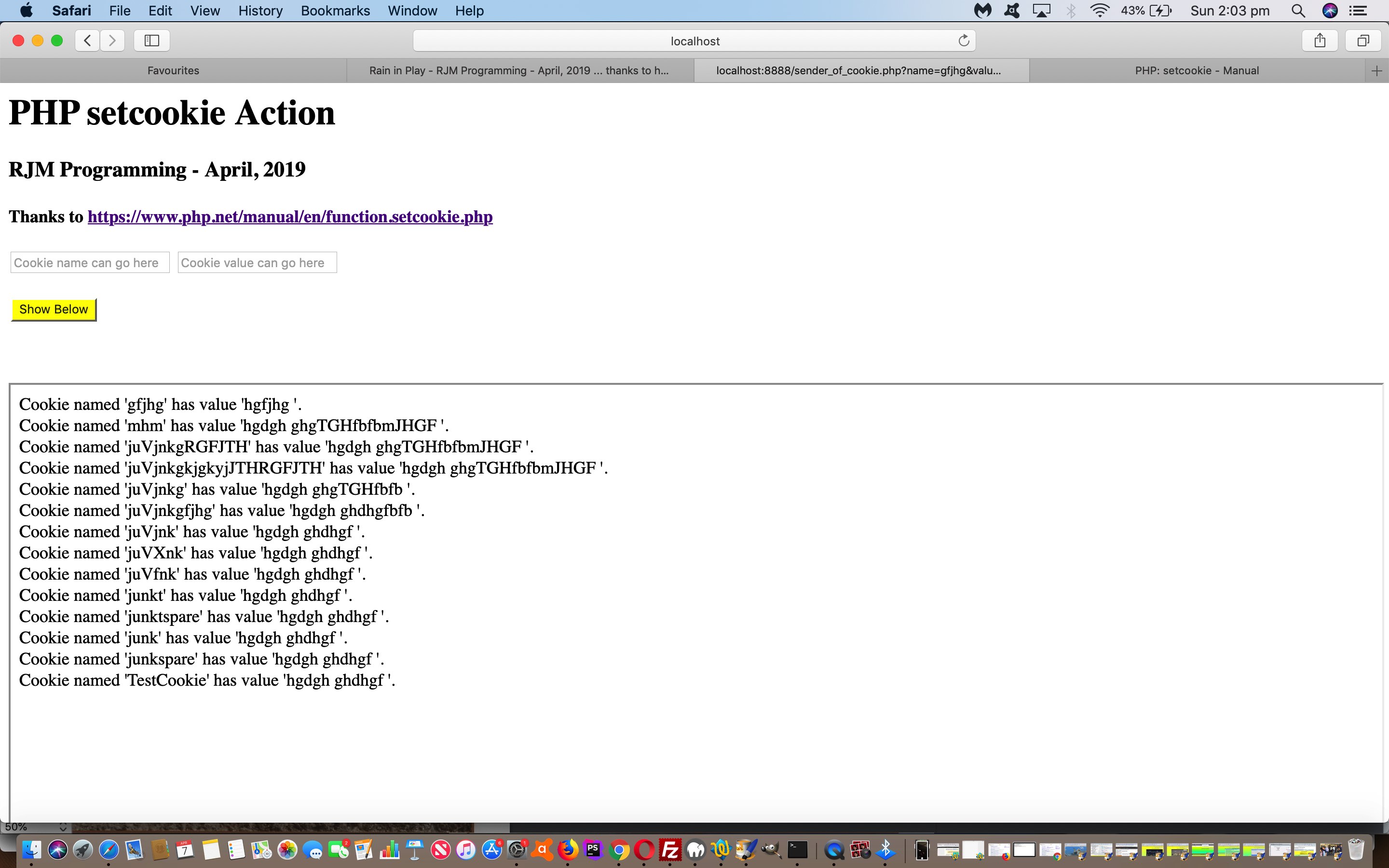Open the Share sheet icon
The image size is (1389, 868).
(x=1320, y=40)
